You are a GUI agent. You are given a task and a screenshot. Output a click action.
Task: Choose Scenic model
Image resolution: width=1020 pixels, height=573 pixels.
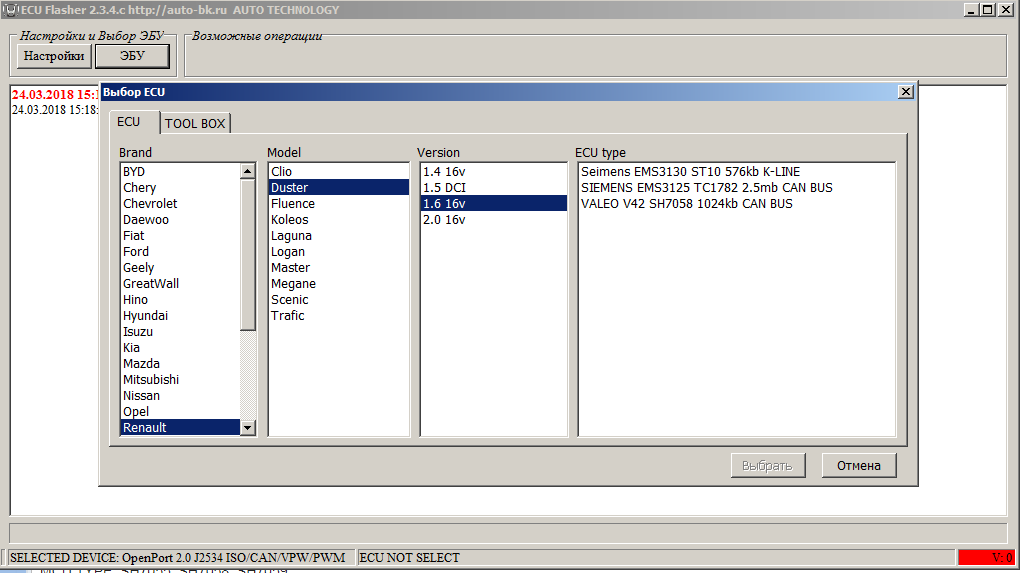pos(339,300)
